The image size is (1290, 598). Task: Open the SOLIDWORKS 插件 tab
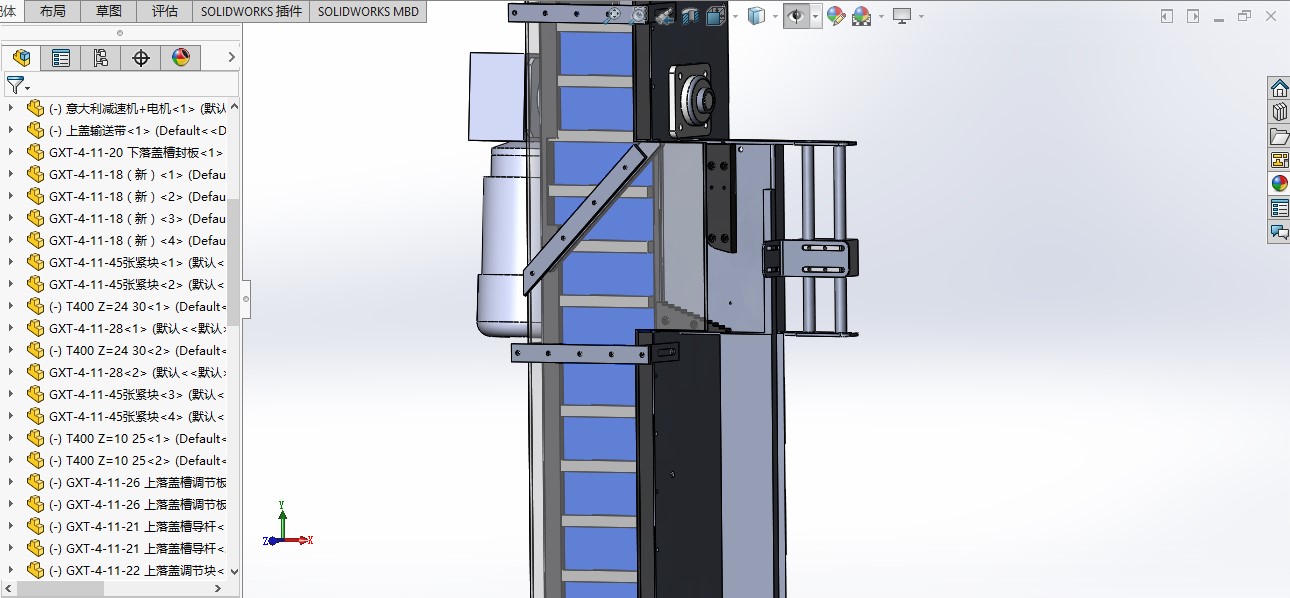point(251,11)
